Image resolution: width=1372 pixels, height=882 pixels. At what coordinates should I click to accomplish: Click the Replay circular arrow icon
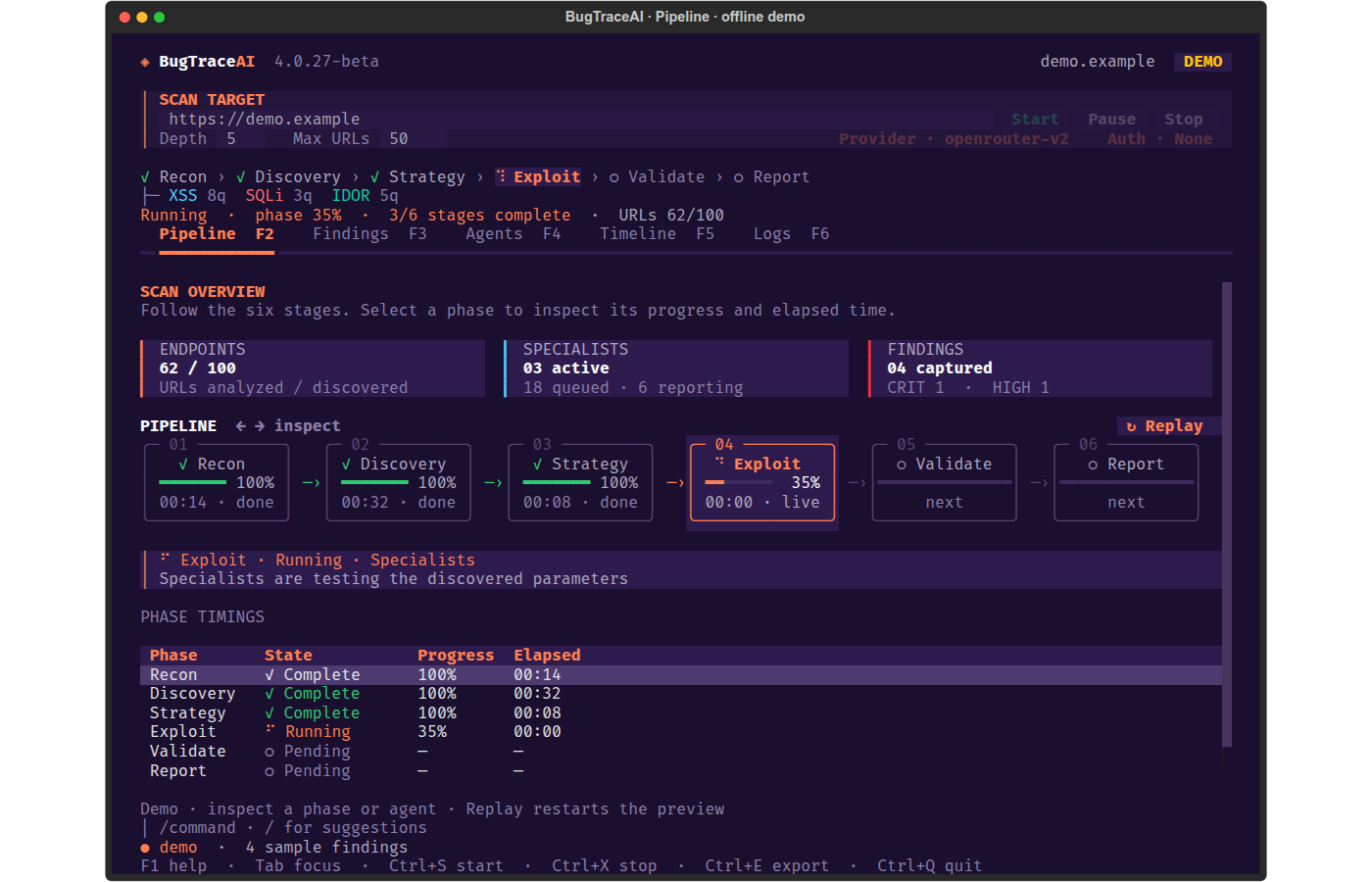point(1131,426)
